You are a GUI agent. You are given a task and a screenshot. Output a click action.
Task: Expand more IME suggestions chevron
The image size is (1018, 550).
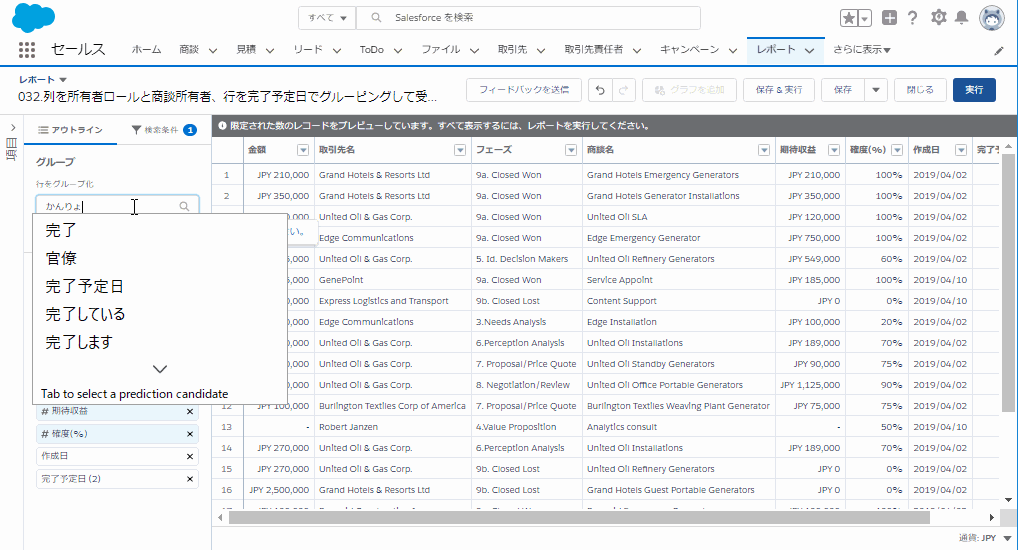tap(160, 369)
